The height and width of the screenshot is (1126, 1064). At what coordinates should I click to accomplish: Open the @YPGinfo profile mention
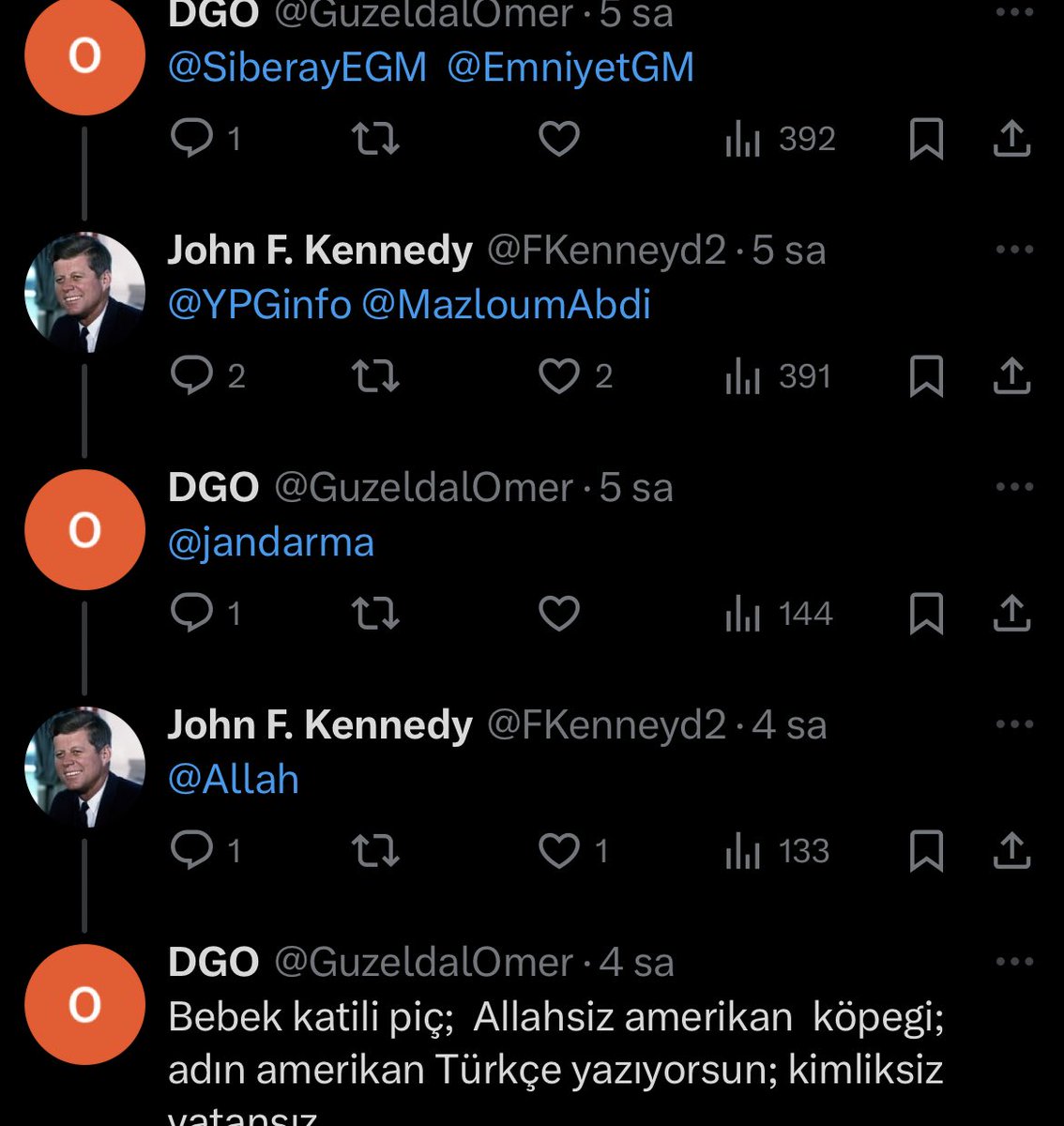260,305
